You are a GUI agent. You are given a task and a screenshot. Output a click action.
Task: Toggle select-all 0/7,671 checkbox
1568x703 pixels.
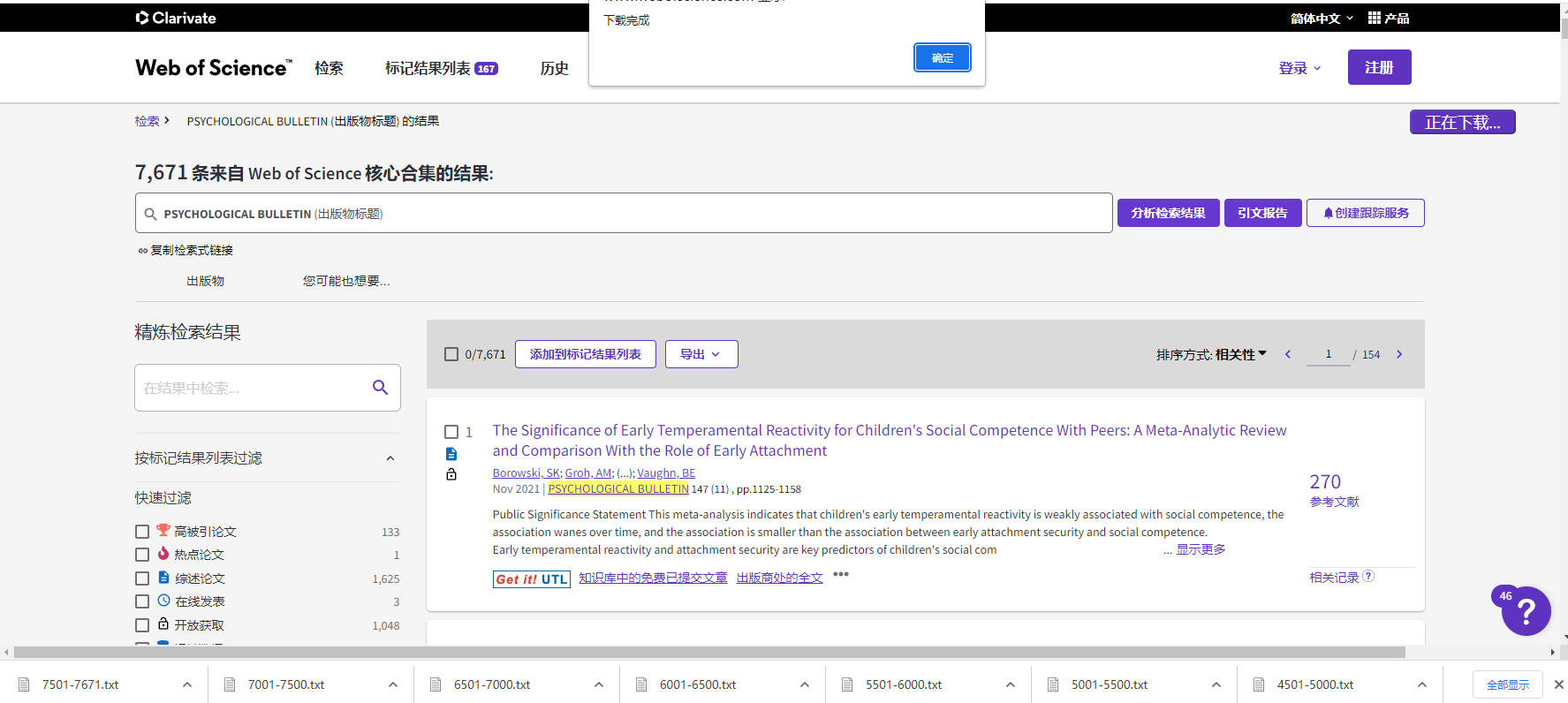[x=451, y=354]
